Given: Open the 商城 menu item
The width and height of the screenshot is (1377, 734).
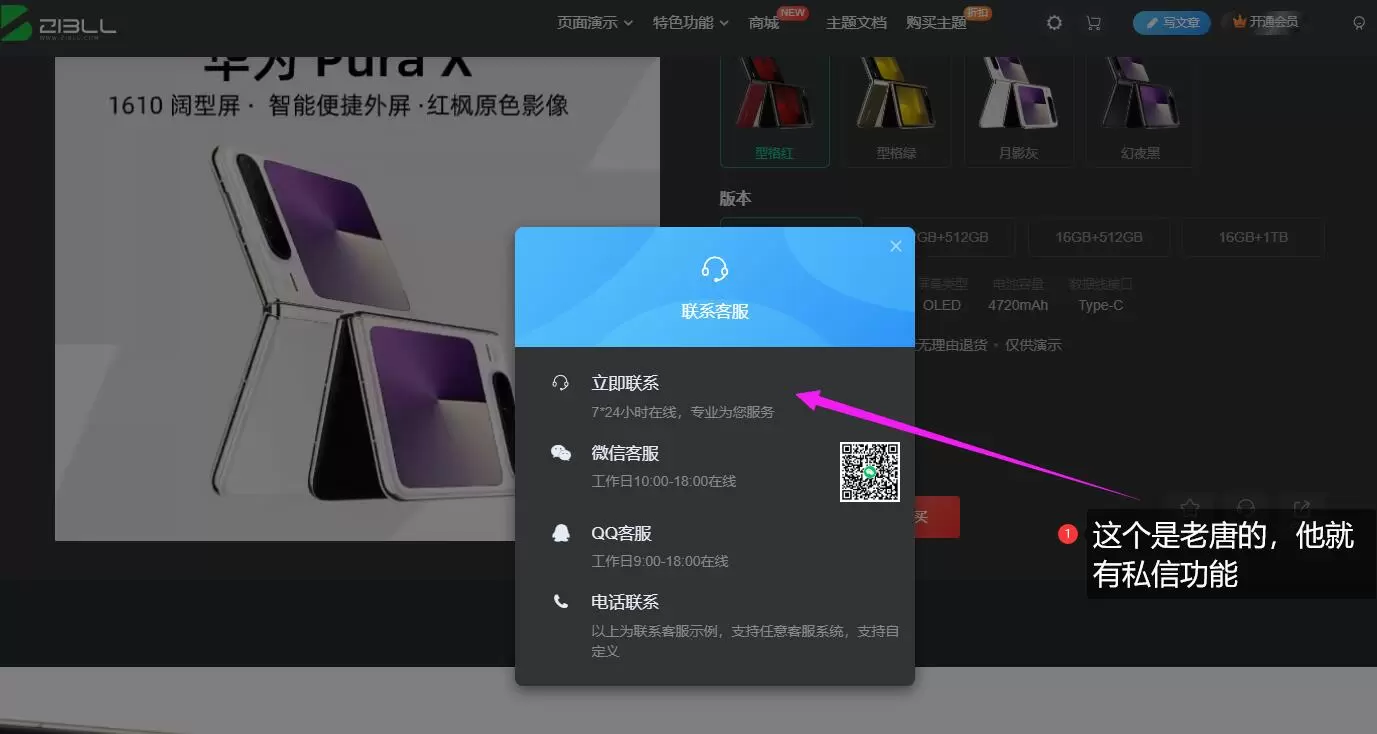Looking at the screenshot, I should point(764,22).
